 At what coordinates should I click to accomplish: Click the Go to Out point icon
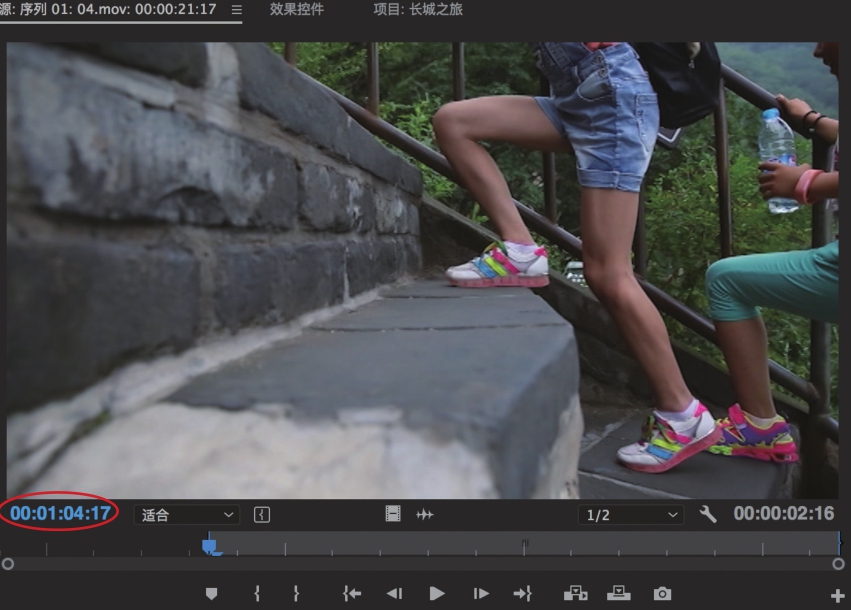pos(522,593)
